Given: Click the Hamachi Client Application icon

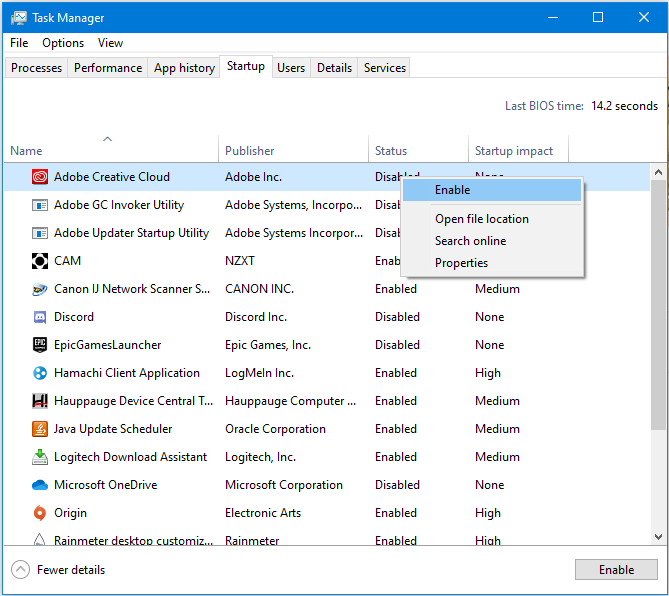Looking at the screenshot, I should tap(40, 373).
